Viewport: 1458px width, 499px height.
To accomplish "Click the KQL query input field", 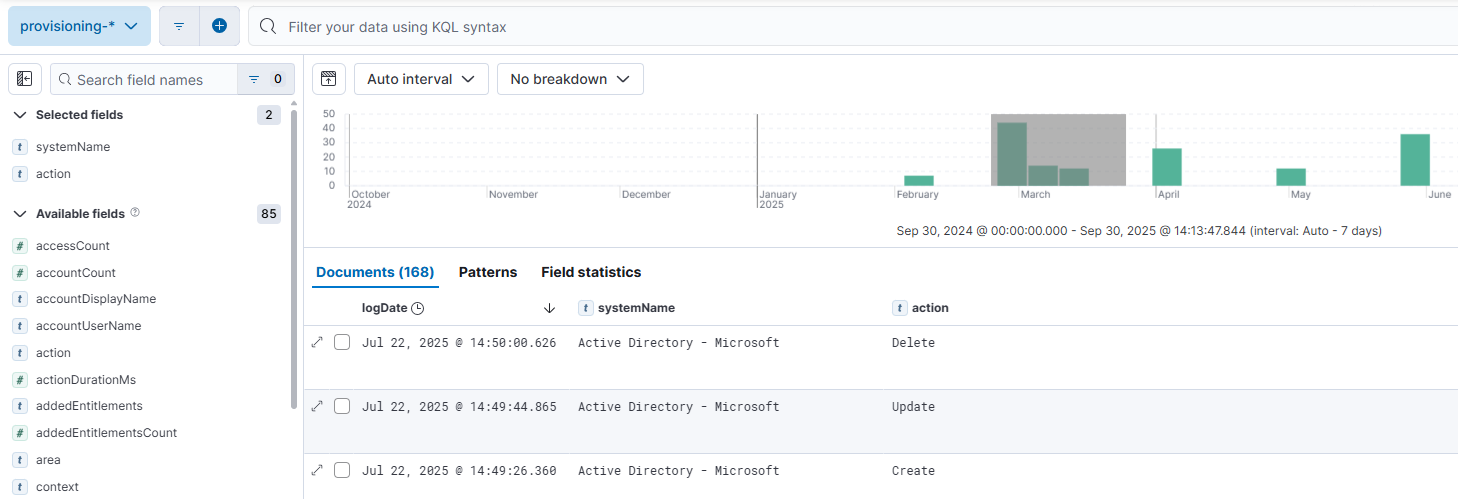I will pyautogui.click(x=850, y=27).
